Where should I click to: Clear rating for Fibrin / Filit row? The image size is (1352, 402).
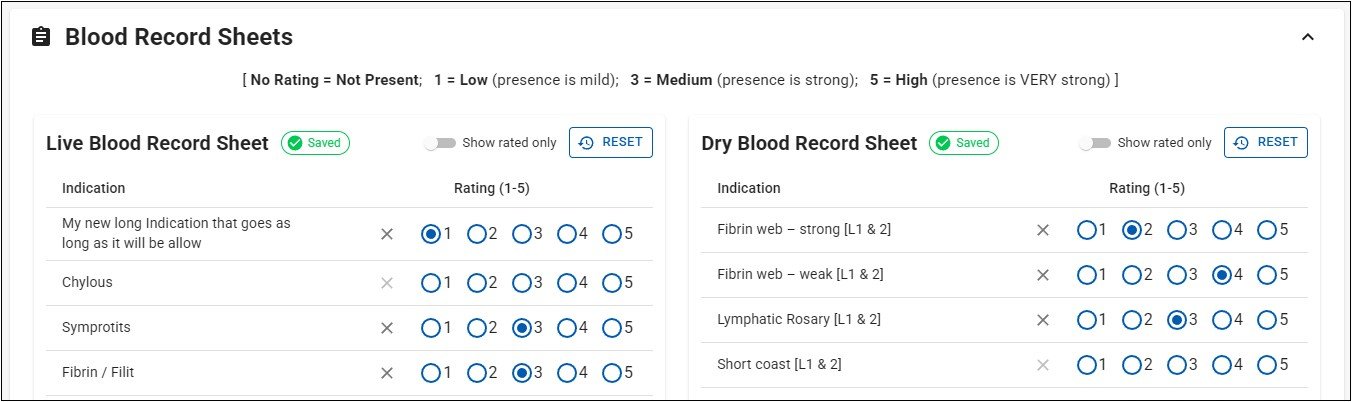pyautogui.click(x=387, y=373)
